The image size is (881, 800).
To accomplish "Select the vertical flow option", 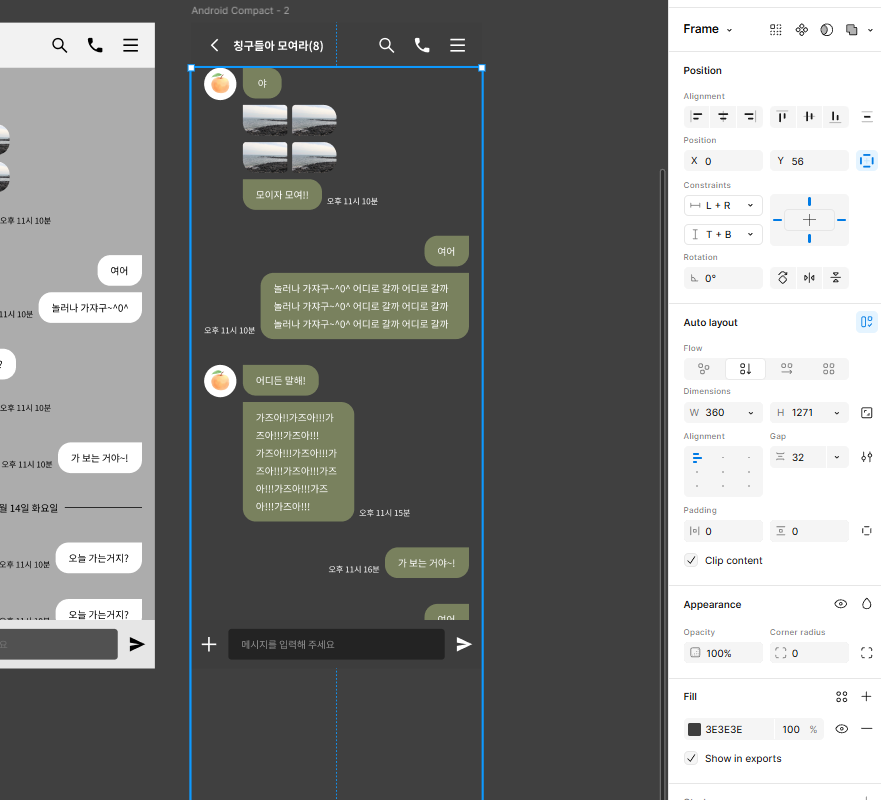I will (745, 369).
